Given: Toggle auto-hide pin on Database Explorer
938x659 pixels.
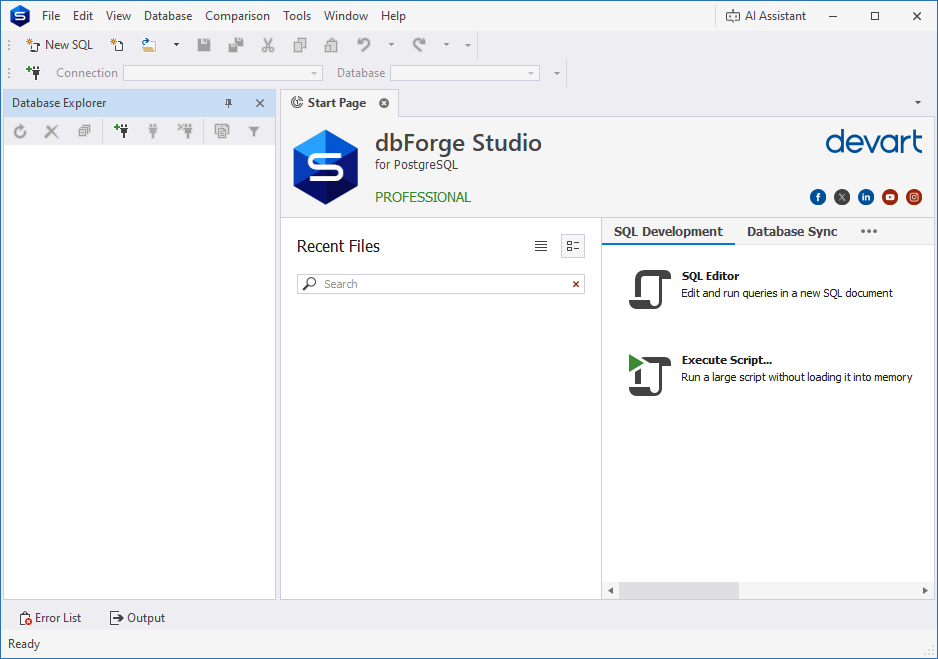Looking at the screenshot, I should 228,102.
